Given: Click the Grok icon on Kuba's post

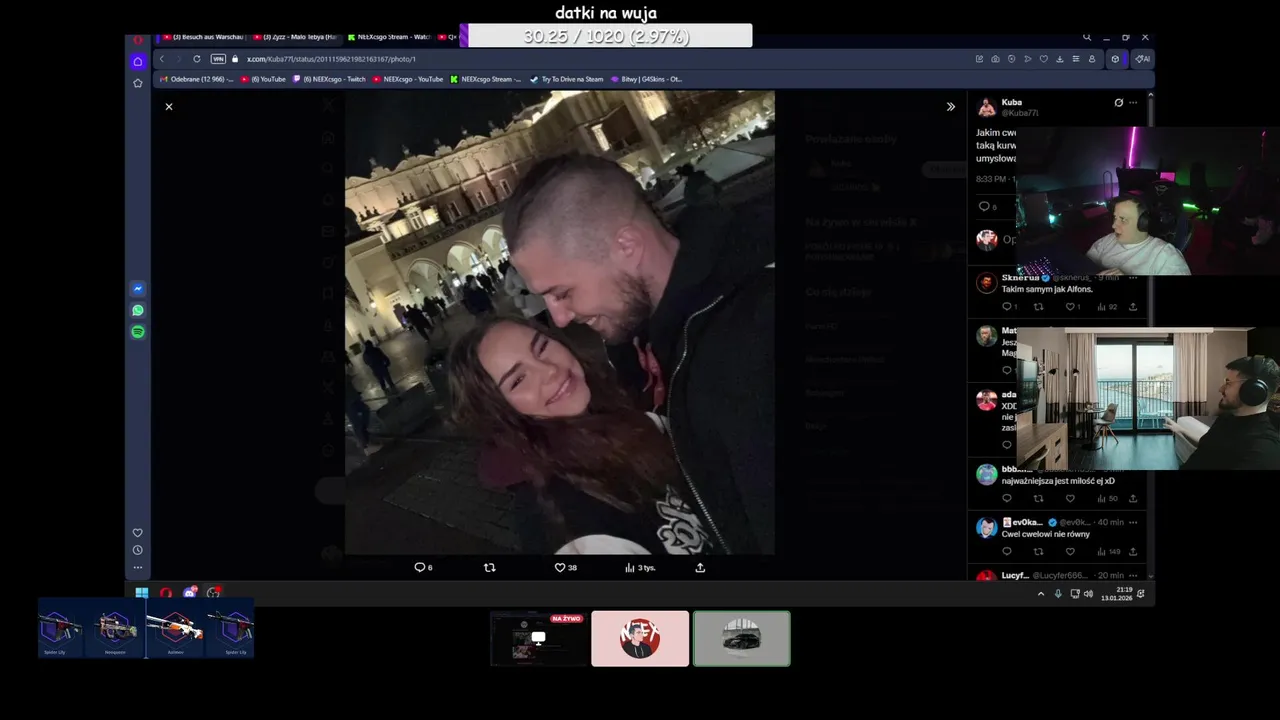Looking at the screenshot, I should (x=1118, y=102).
